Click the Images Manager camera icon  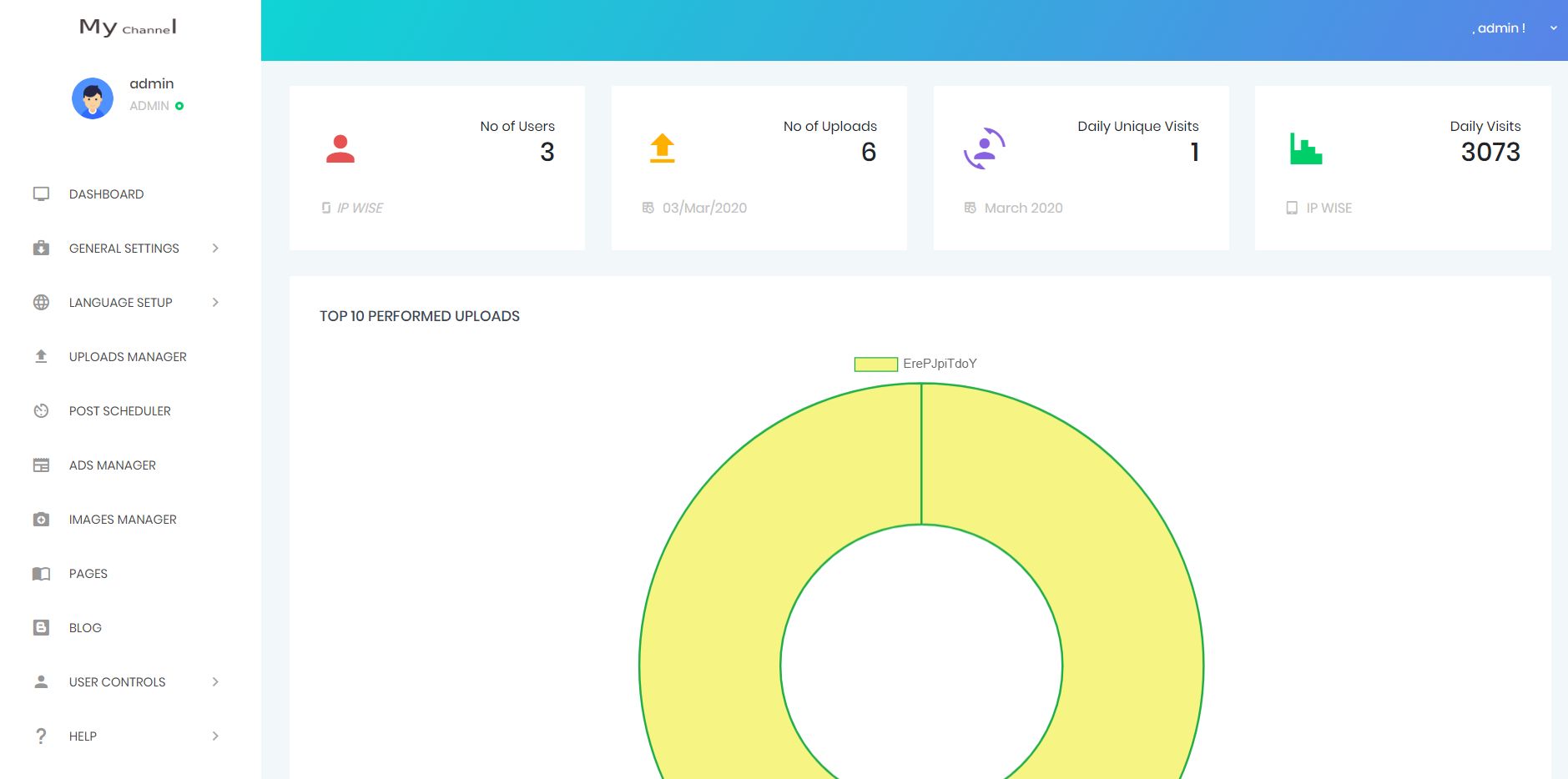pyautogui.click(x=41, y=520)
